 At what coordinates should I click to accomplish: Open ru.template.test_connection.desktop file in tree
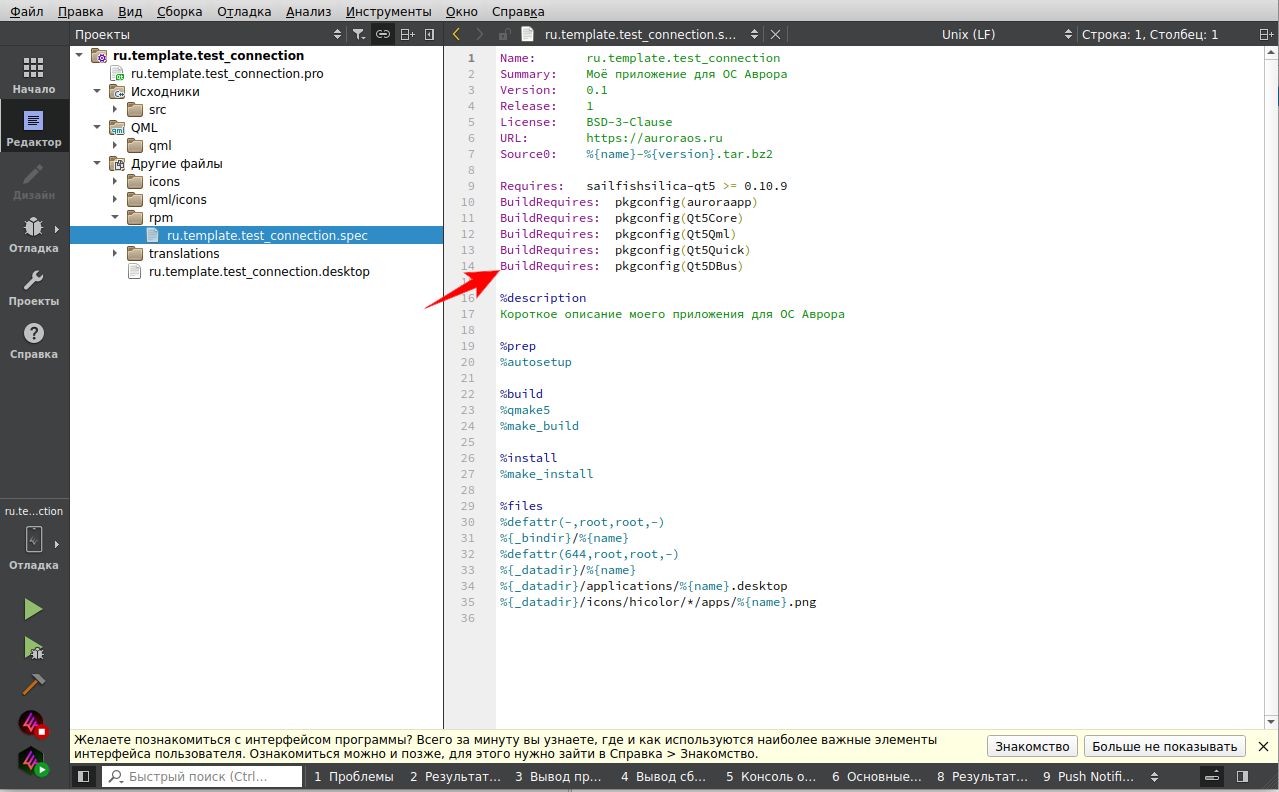[x=259, y=272]
